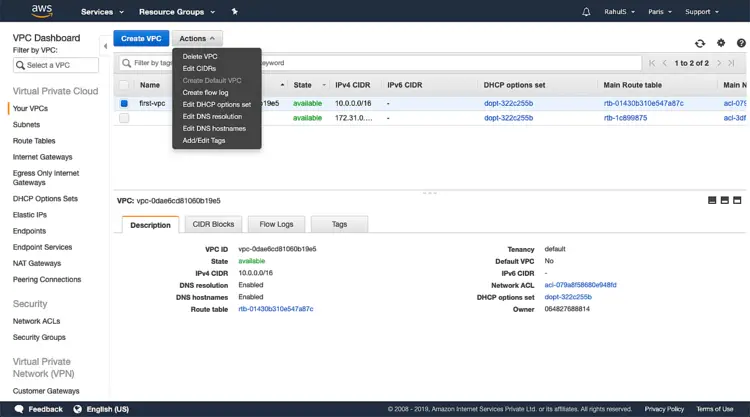Open the Paris region dropdown

pyautogui.click(x=660, y=11)
